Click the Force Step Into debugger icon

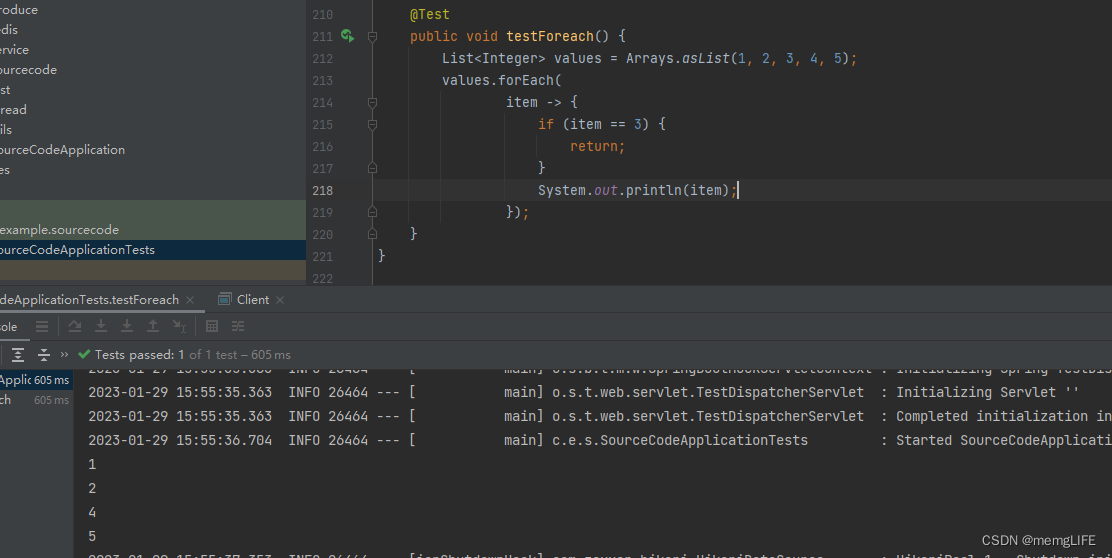(x=127, y=326)
